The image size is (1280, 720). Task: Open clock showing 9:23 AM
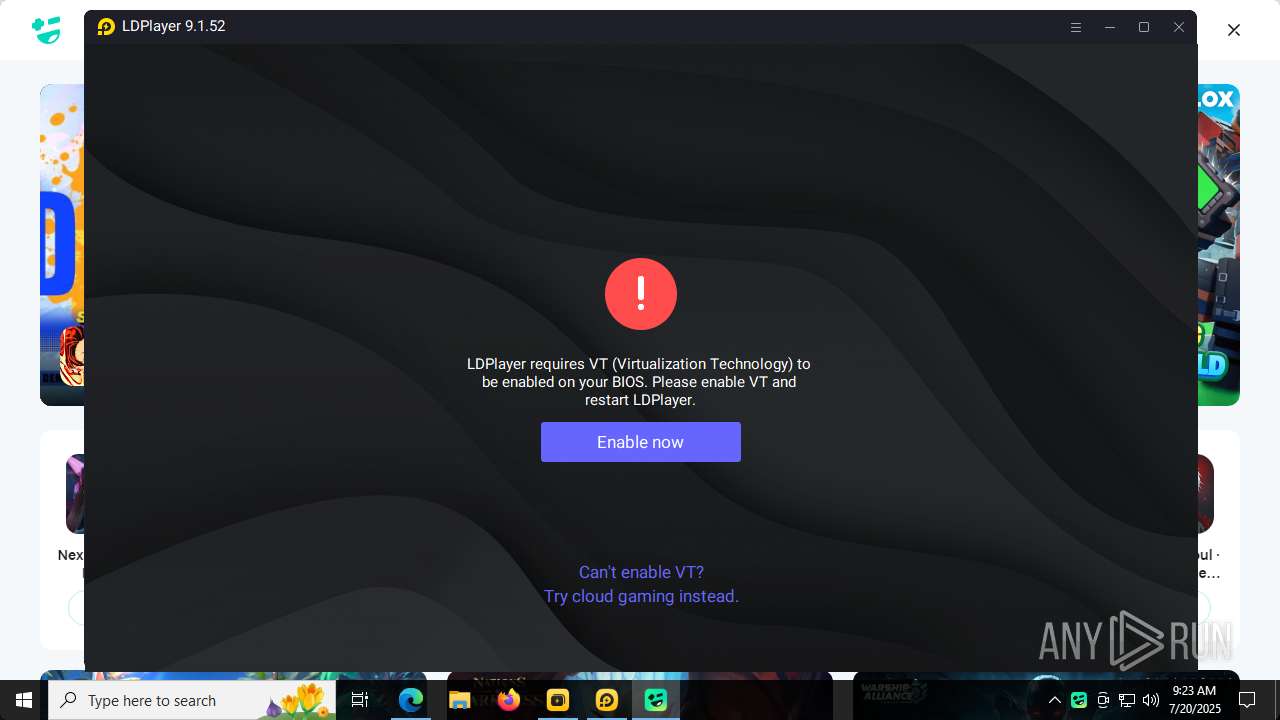point(1193,700)
